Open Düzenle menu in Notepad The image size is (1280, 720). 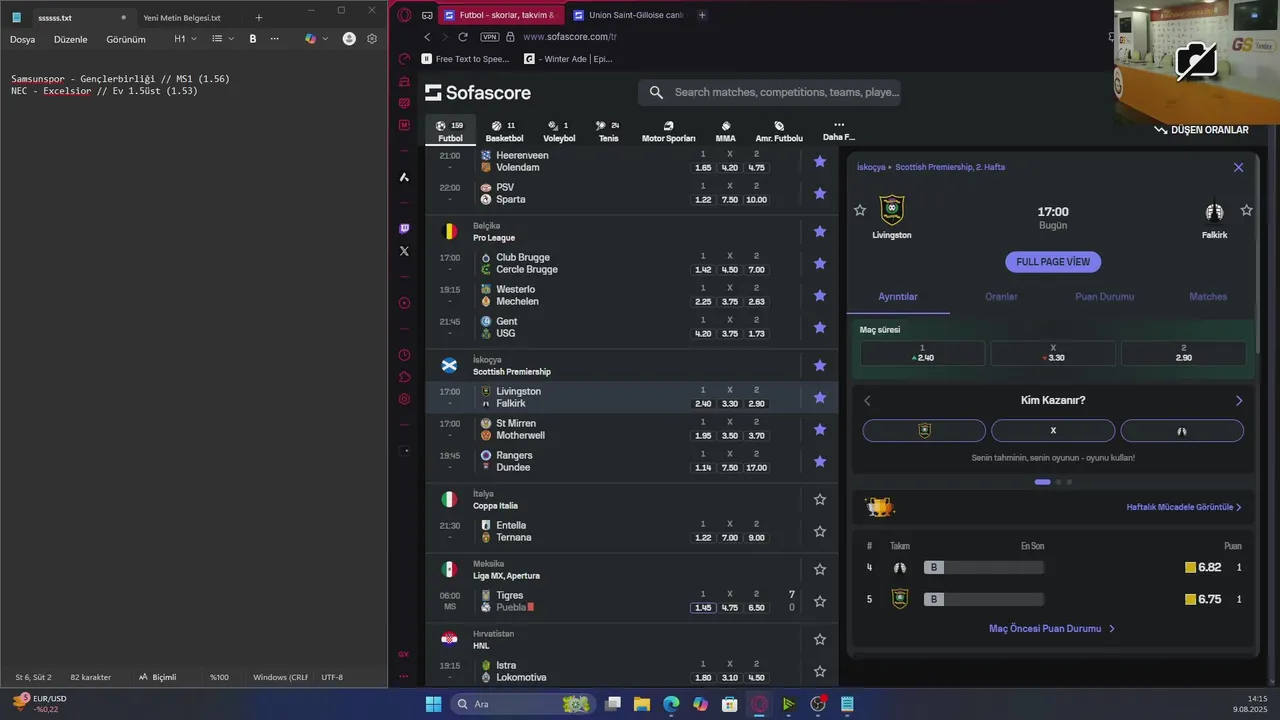tap(71, 39)
